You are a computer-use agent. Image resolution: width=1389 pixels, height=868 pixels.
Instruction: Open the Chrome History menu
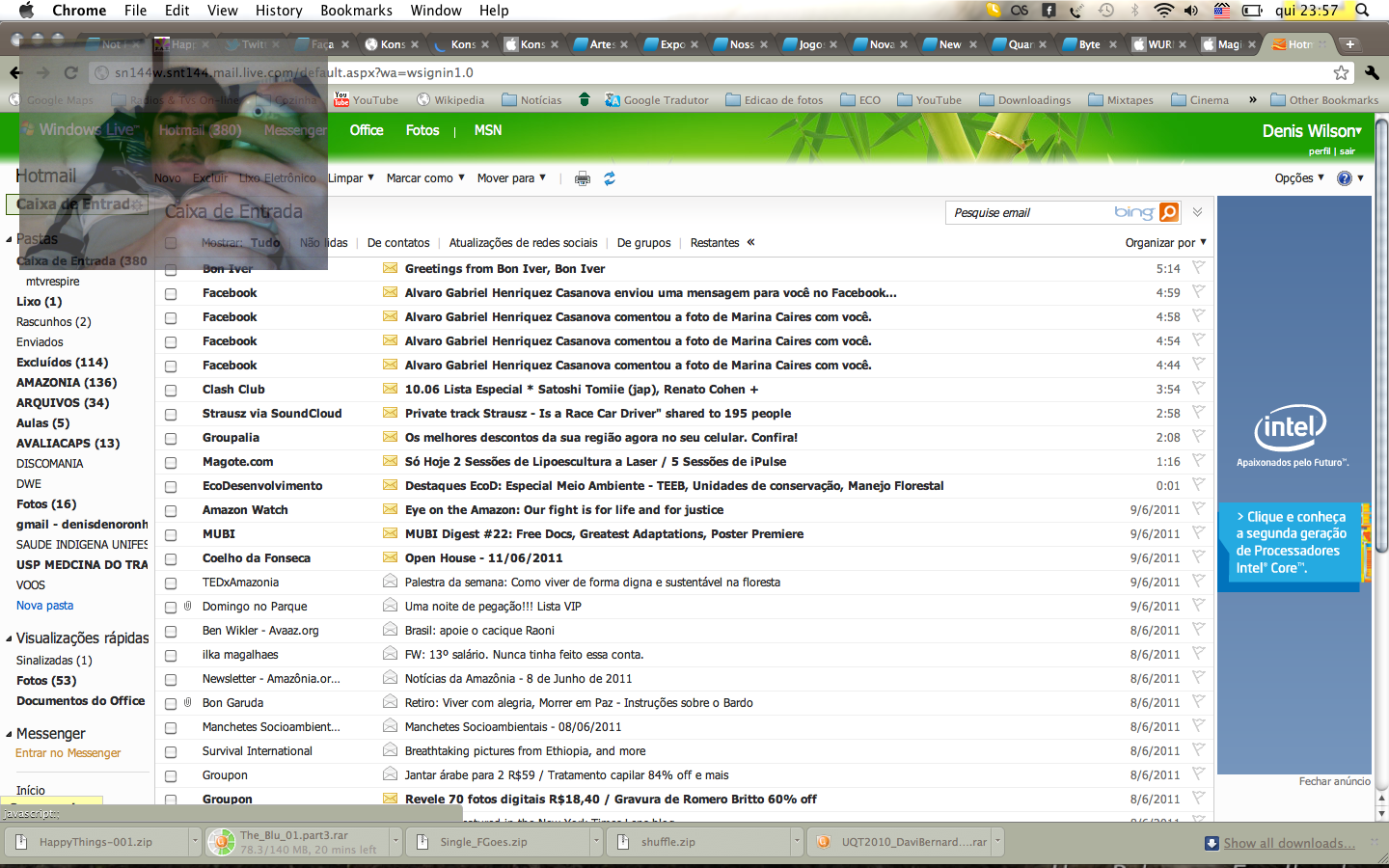pos(279,11)
